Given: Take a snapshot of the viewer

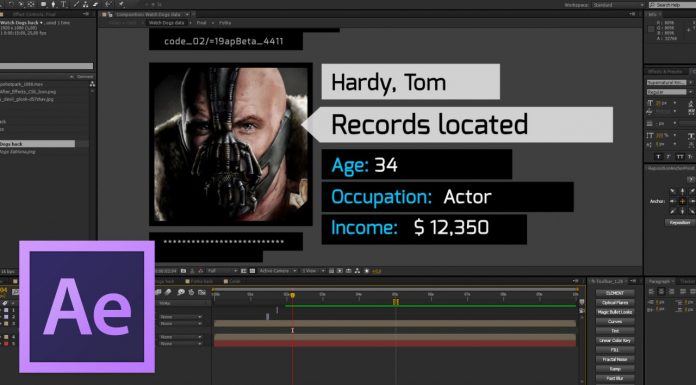Looking at the screenshot, I should tap(183, 271).
